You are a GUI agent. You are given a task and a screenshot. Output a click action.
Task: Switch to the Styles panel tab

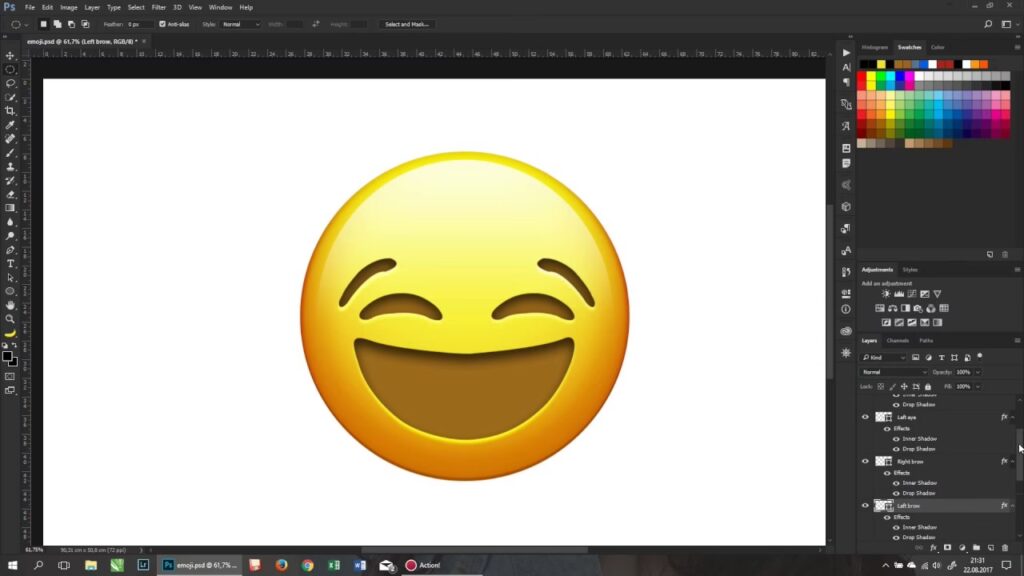click(910, 270)
